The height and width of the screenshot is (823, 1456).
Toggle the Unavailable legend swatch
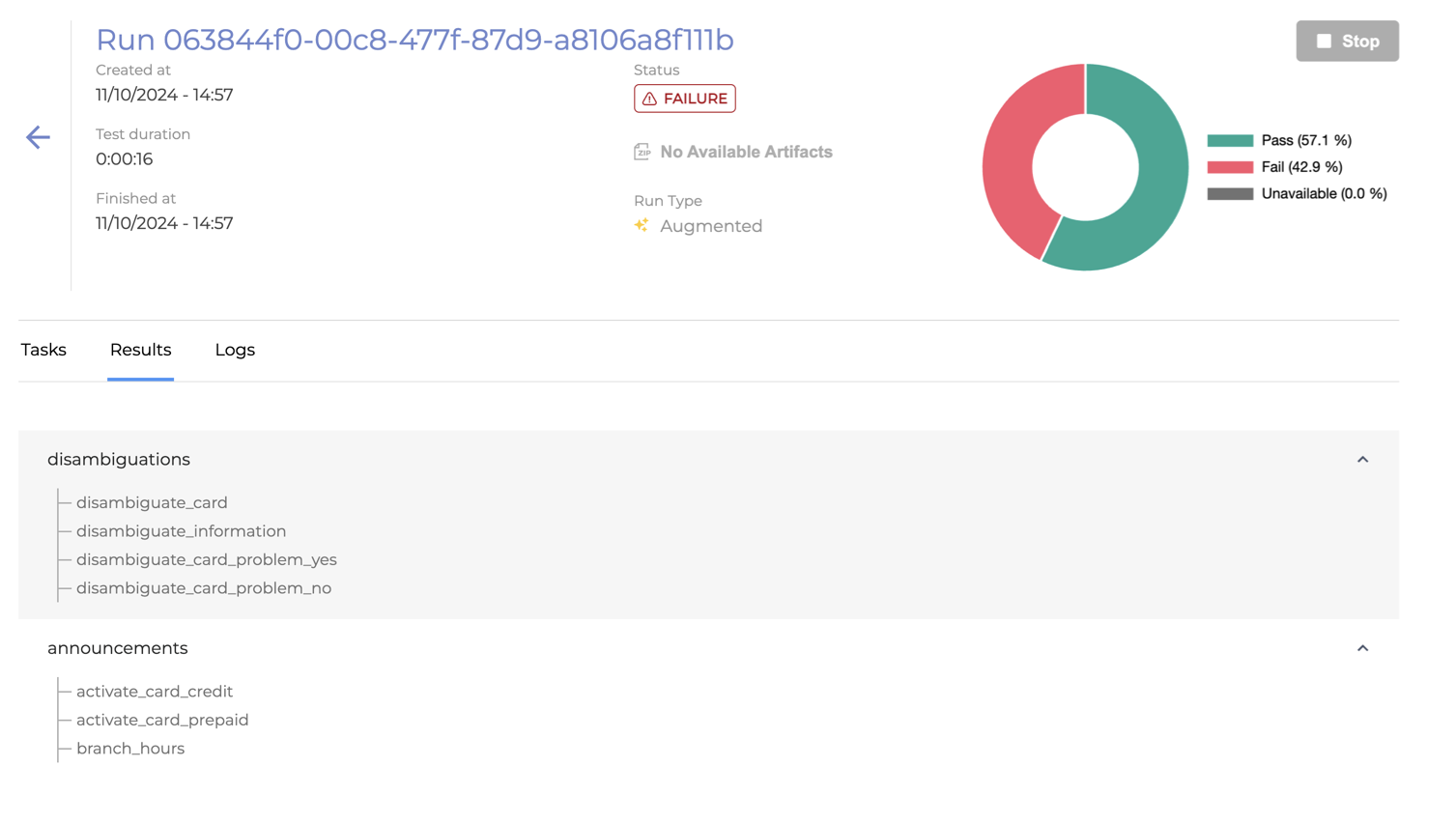(x=1230, y=193)
